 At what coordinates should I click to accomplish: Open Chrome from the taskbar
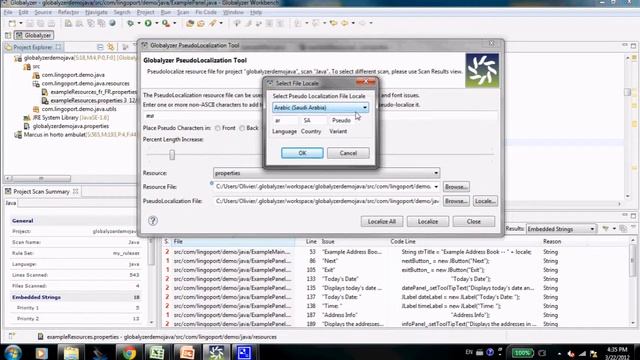129,352
